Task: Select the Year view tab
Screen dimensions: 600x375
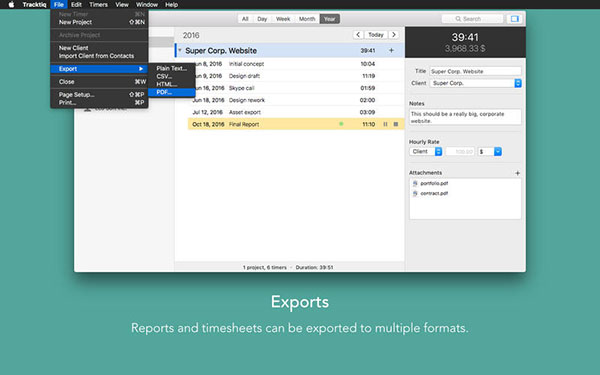Action: (329, 19)
